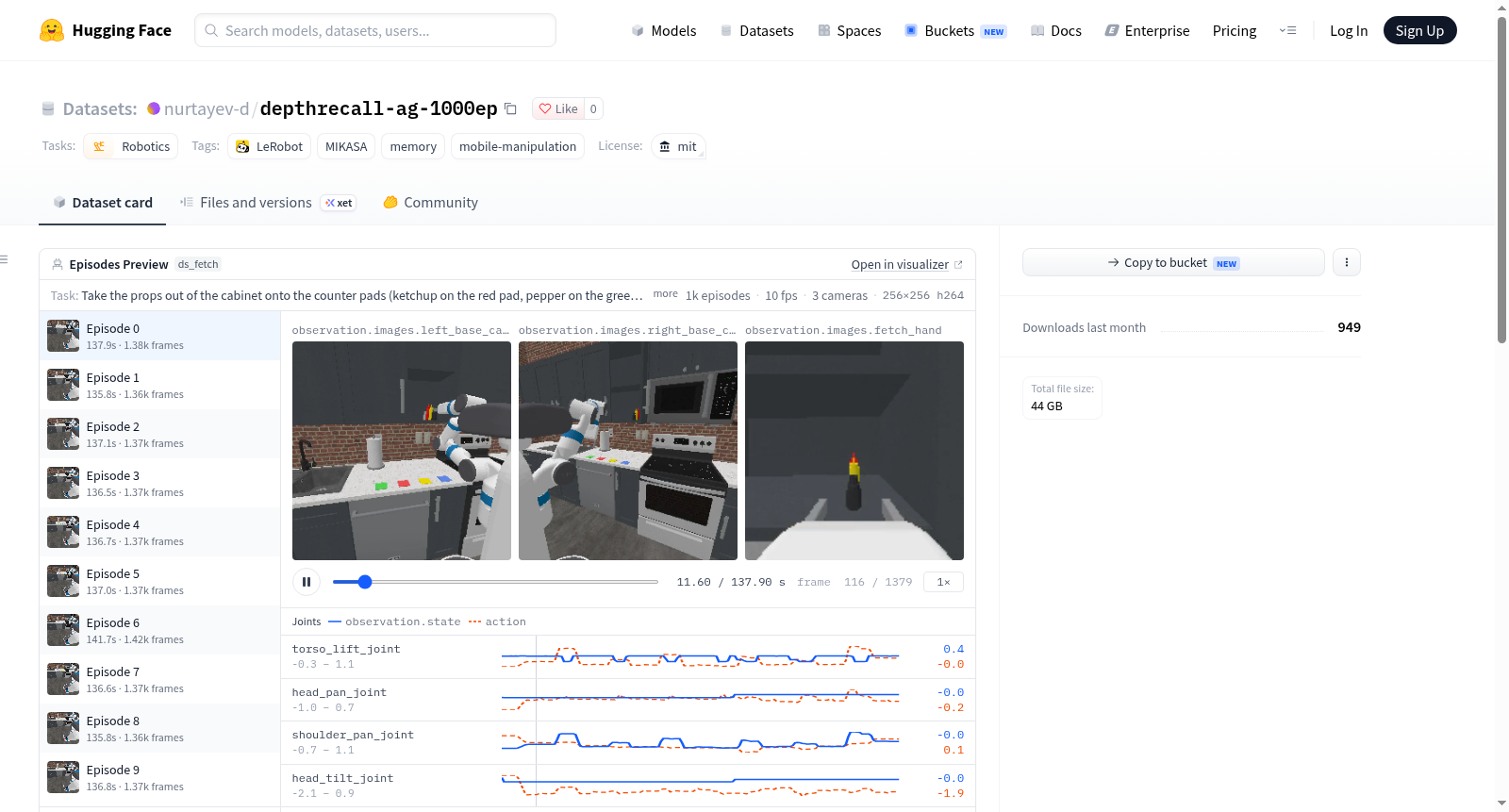The height and width of the screenshot is (812, 1509).
Task: Select the mobile-manipulation tag
Action: pyautogui.click(x=518, y=146)
